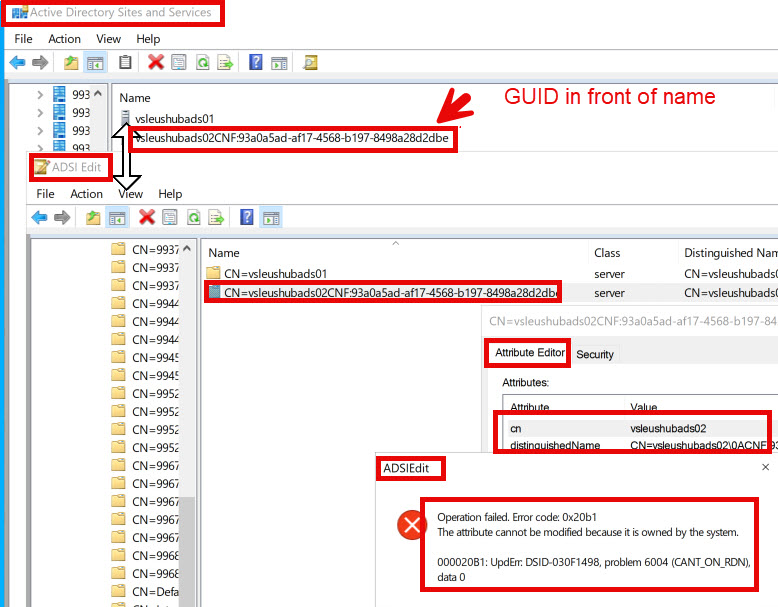Open Help menu in ADSI Edit
Image resolution: width=778 pixels, height=607 pixels.
[170, 194]
